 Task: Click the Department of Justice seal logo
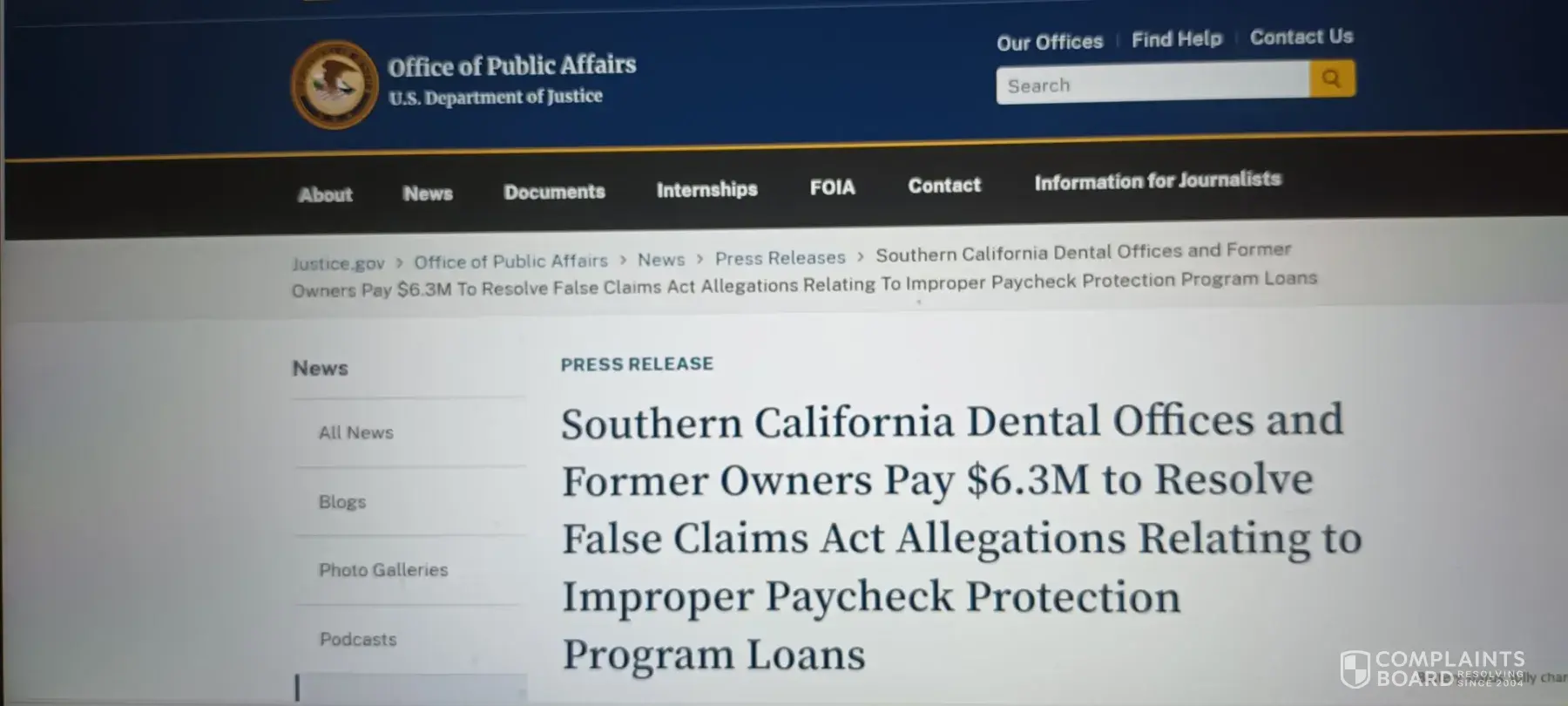(334, 85)
